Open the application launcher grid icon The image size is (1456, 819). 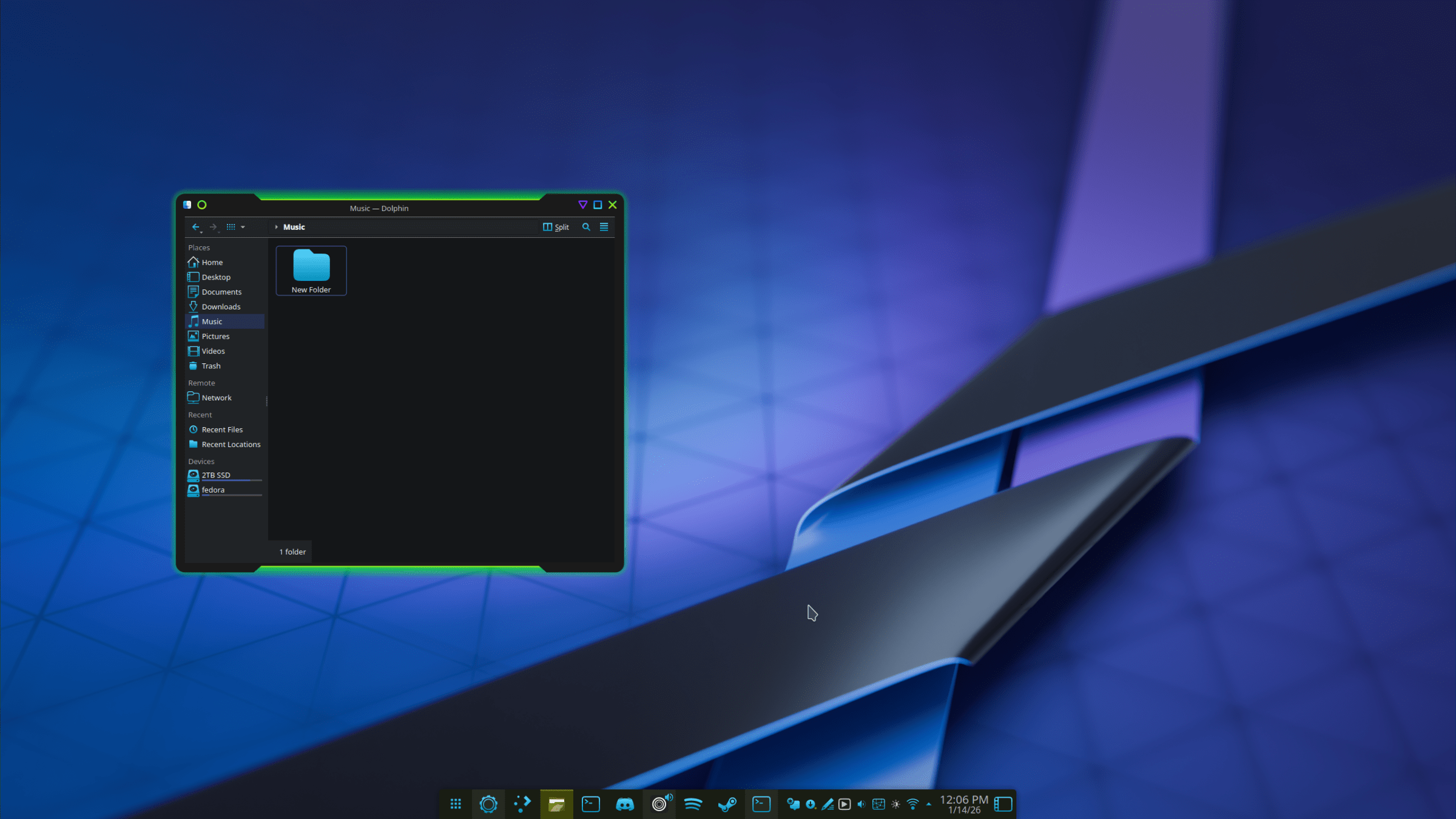point(456,804)
